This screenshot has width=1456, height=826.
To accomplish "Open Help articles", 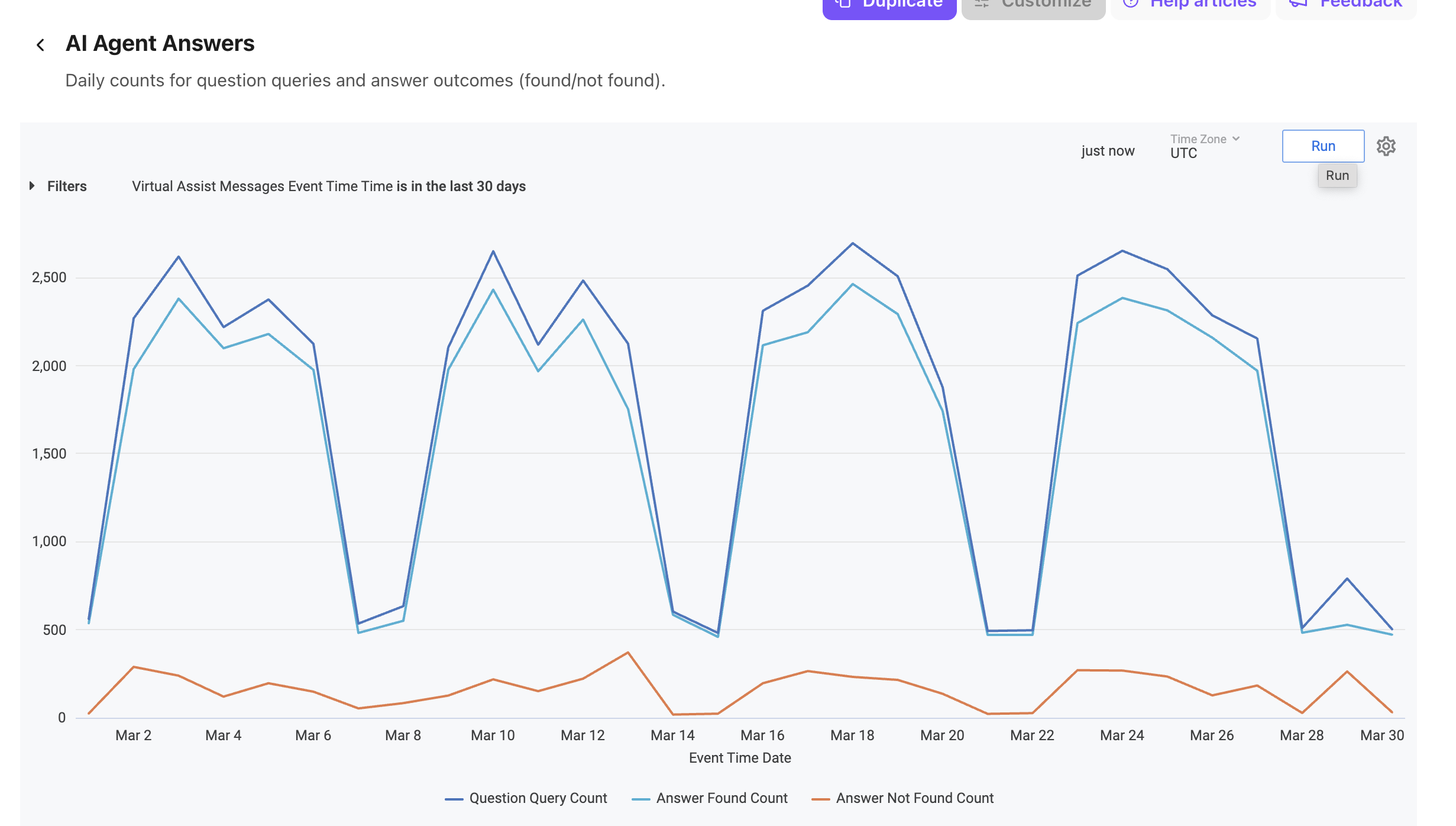I will pos(1189,3).
